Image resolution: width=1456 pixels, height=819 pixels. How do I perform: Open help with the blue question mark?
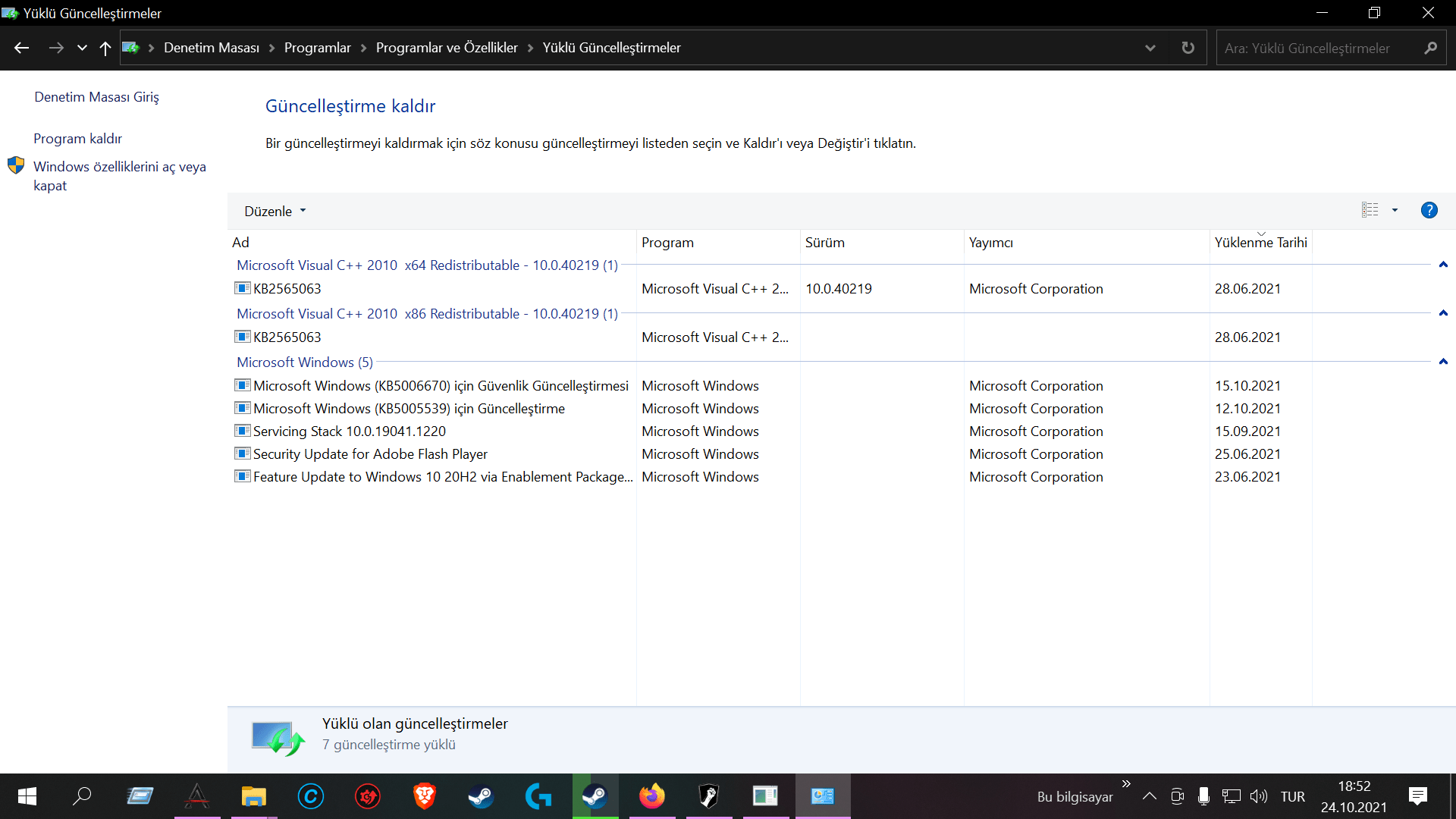point(1429,210)
